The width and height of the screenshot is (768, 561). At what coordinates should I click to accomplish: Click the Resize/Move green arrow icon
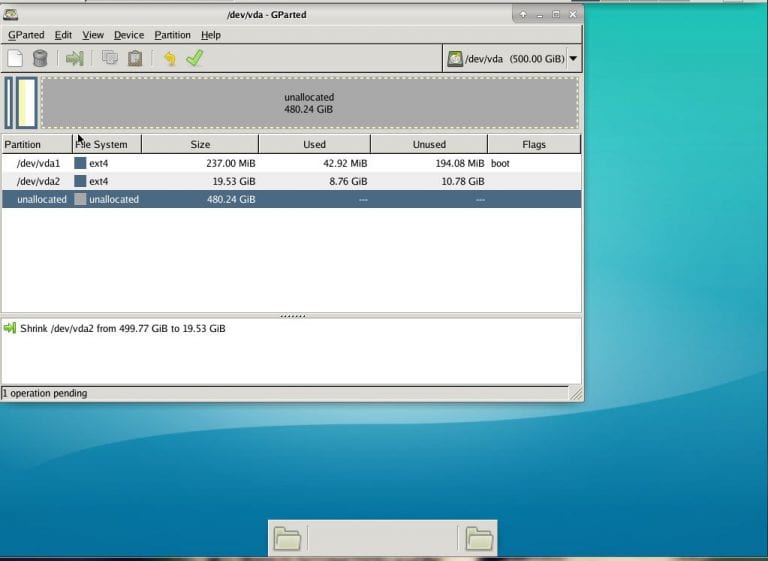pos(74,59)
